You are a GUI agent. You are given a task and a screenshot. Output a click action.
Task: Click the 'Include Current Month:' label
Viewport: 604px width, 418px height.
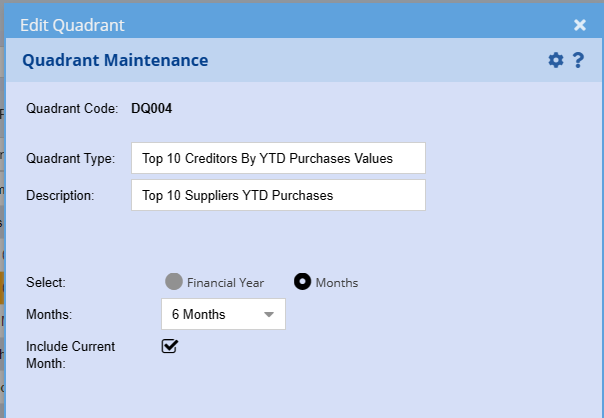pos(70,355)
